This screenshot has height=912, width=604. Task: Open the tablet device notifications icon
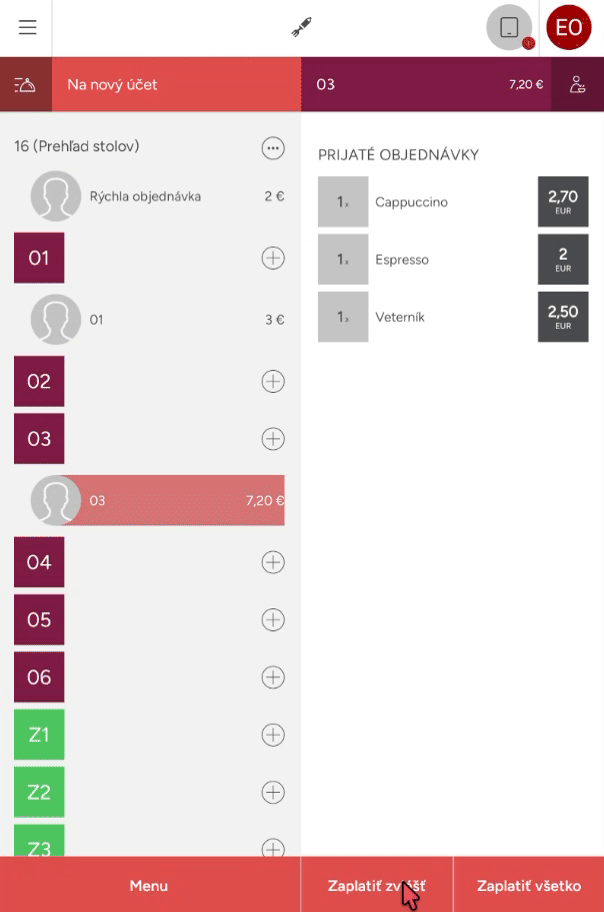[509, 28]
